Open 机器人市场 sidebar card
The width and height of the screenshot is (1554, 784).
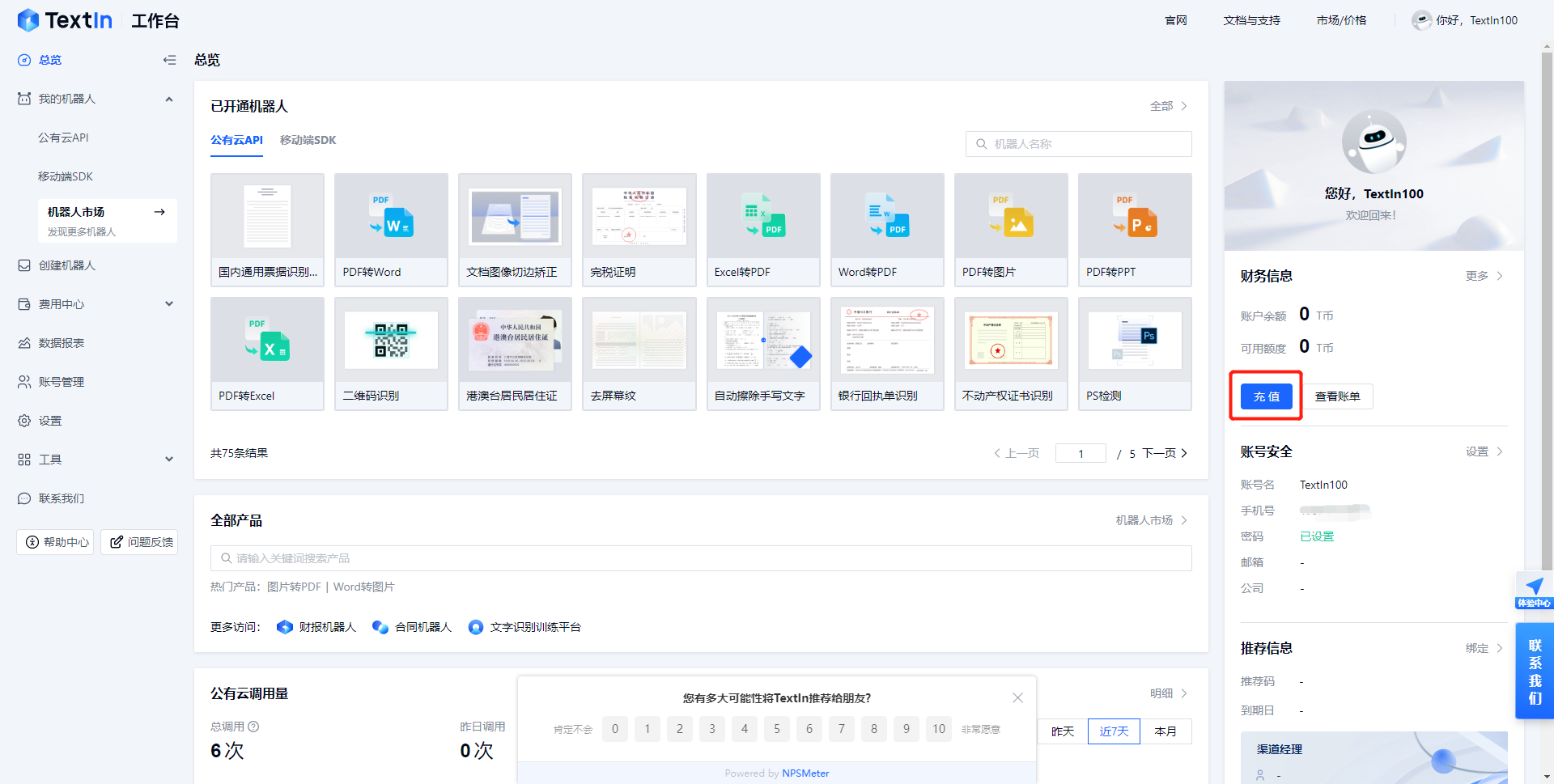(107, 221)
